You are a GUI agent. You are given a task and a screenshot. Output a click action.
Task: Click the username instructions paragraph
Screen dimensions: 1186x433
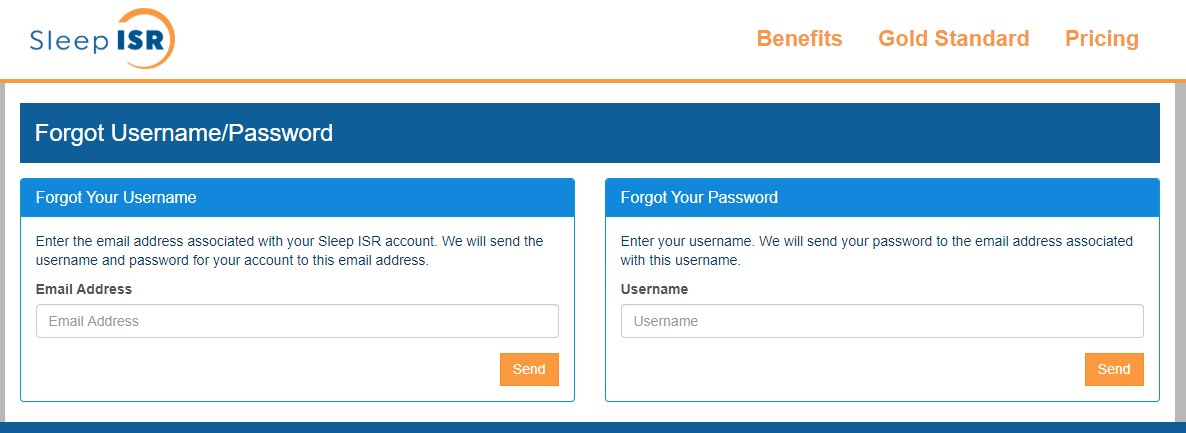(x=876, y=251)
